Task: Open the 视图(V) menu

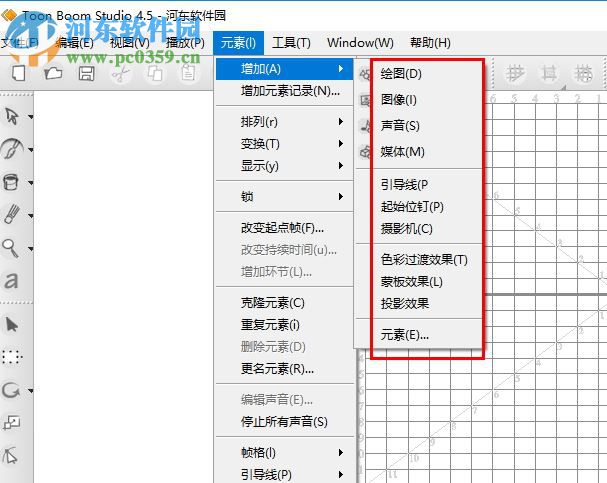Action: point(130,43)
